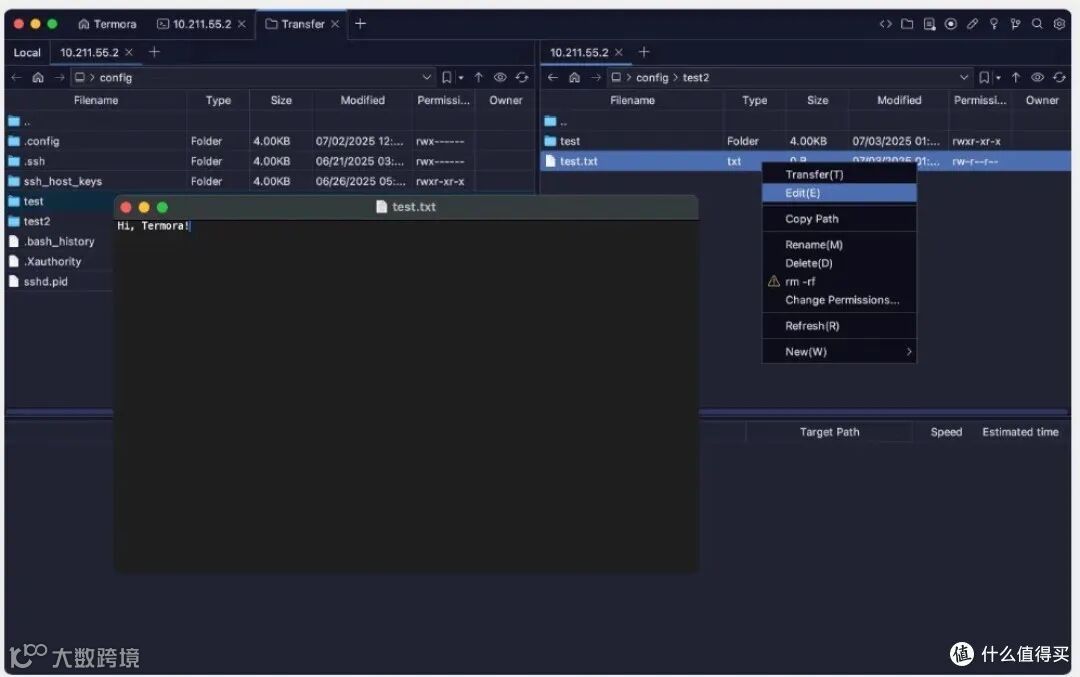
Task: Select Rename(M) in context menu
Action: click(839, 245)
